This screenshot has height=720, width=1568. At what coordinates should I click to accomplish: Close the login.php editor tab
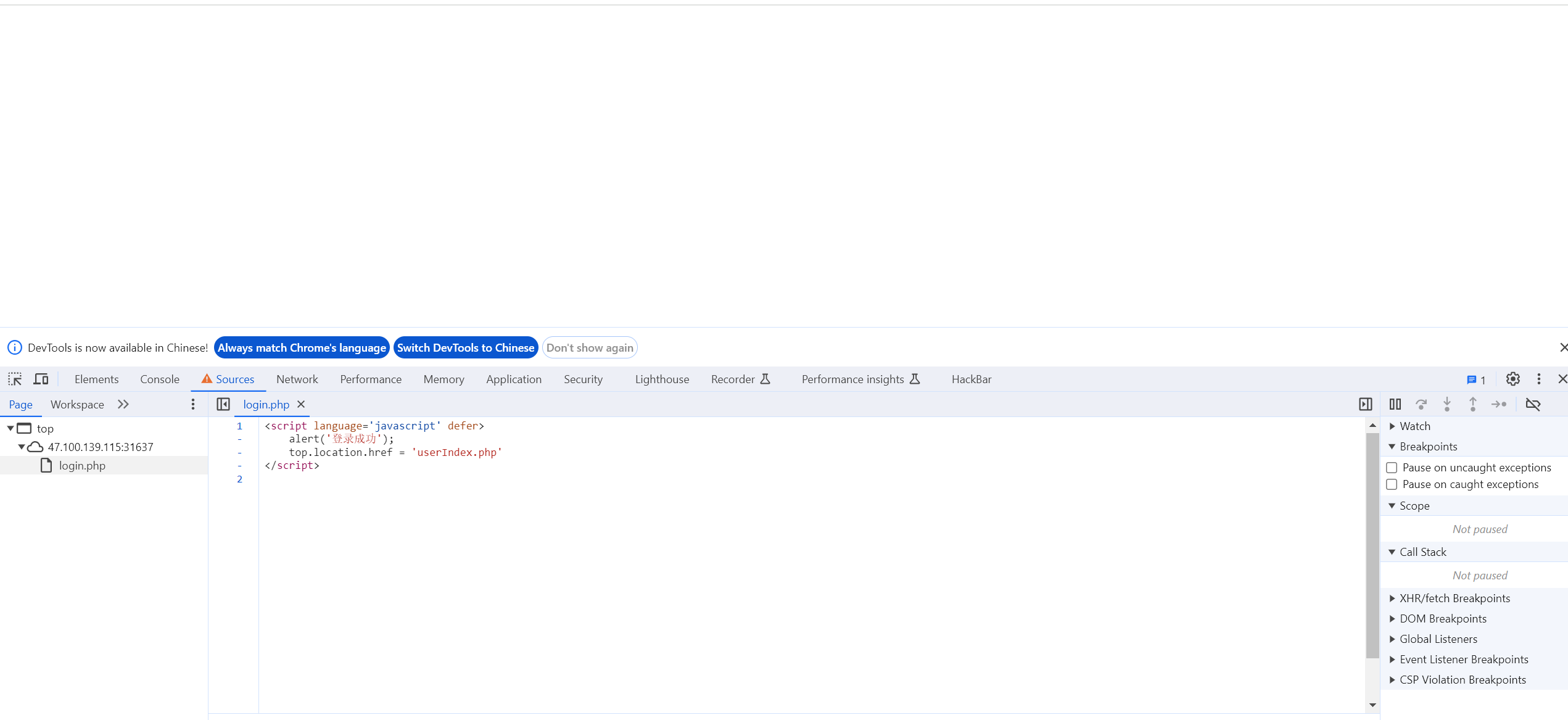point(301,404)
